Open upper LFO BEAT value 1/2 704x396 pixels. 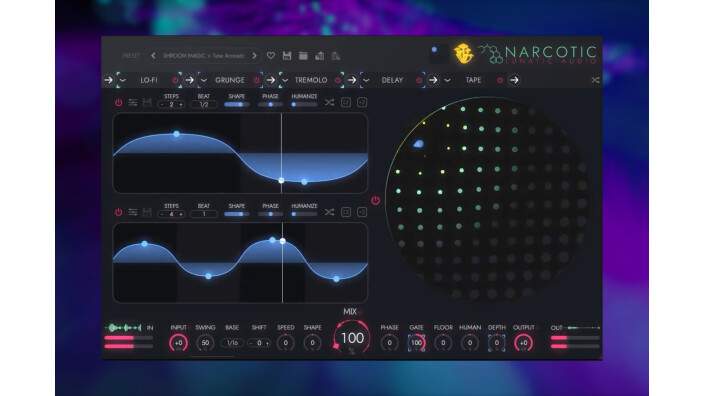tap(204, 105)
